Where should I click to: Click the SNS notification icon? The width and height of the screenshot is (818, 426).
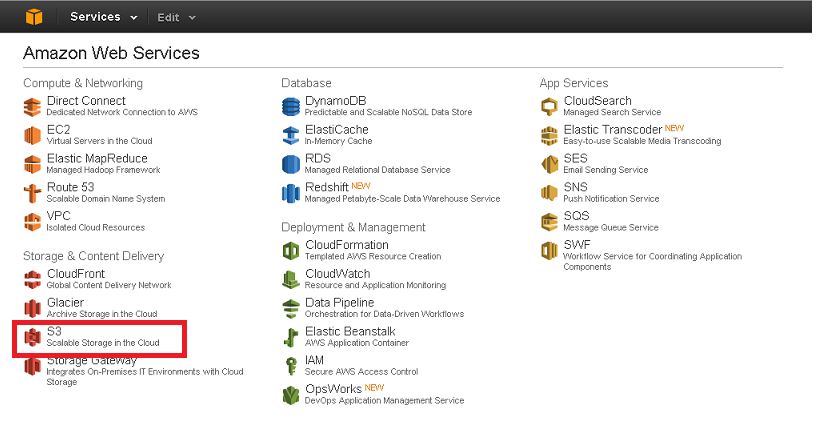(x=549, y=193)
